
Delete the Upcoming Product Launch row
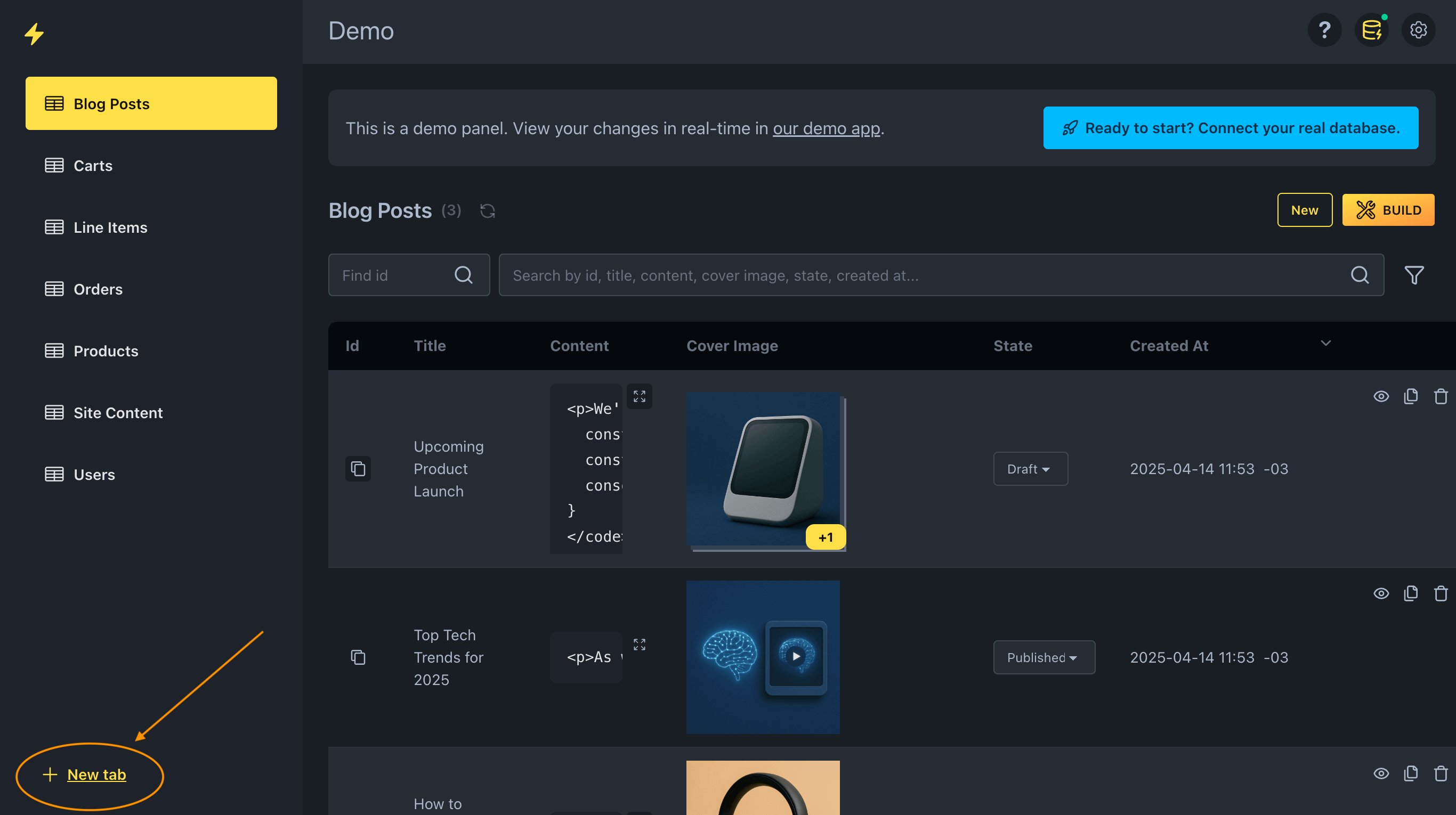1441,396
